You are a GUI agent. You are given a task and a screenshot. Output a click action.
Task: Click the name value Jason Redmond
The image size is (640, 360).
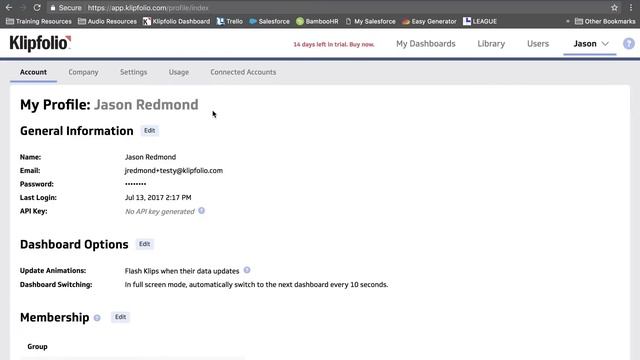pyautogui.click(x=150, y=157)
